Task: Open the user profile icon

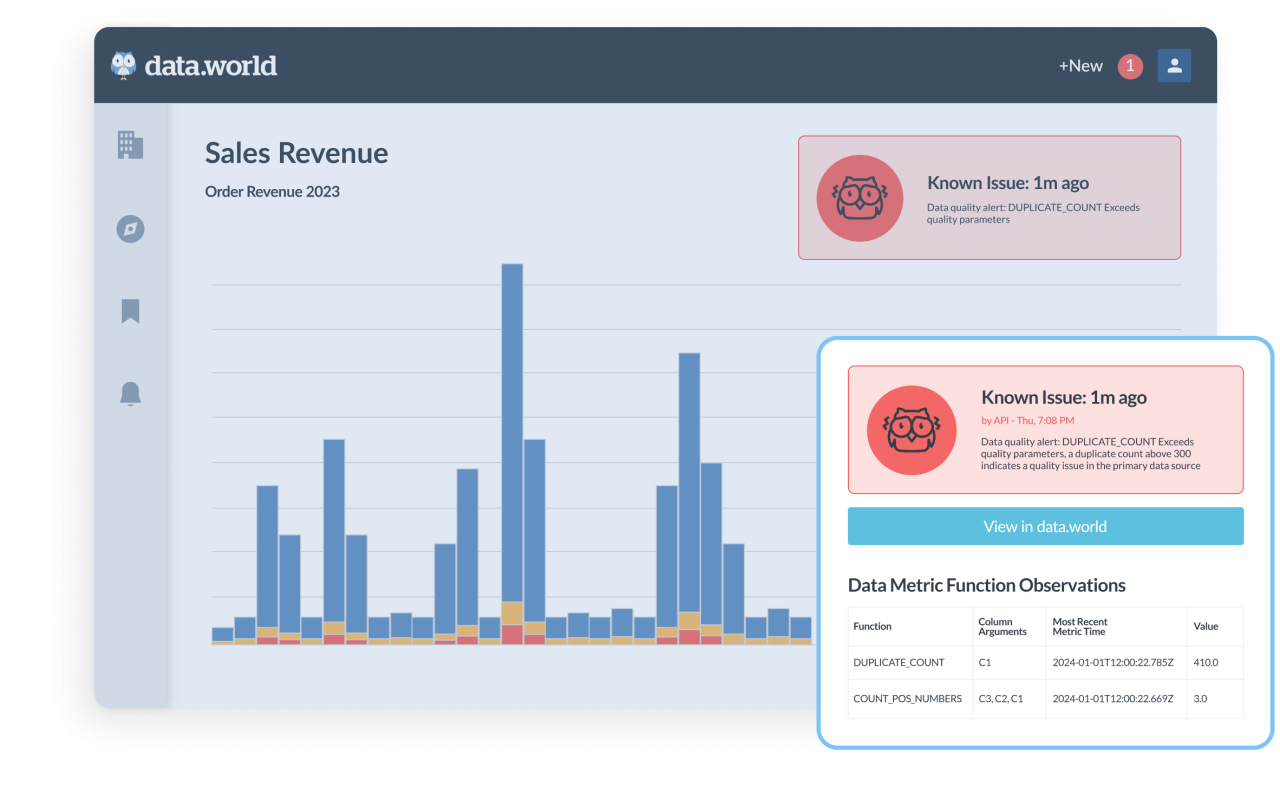Action: tap(1174, 66)
